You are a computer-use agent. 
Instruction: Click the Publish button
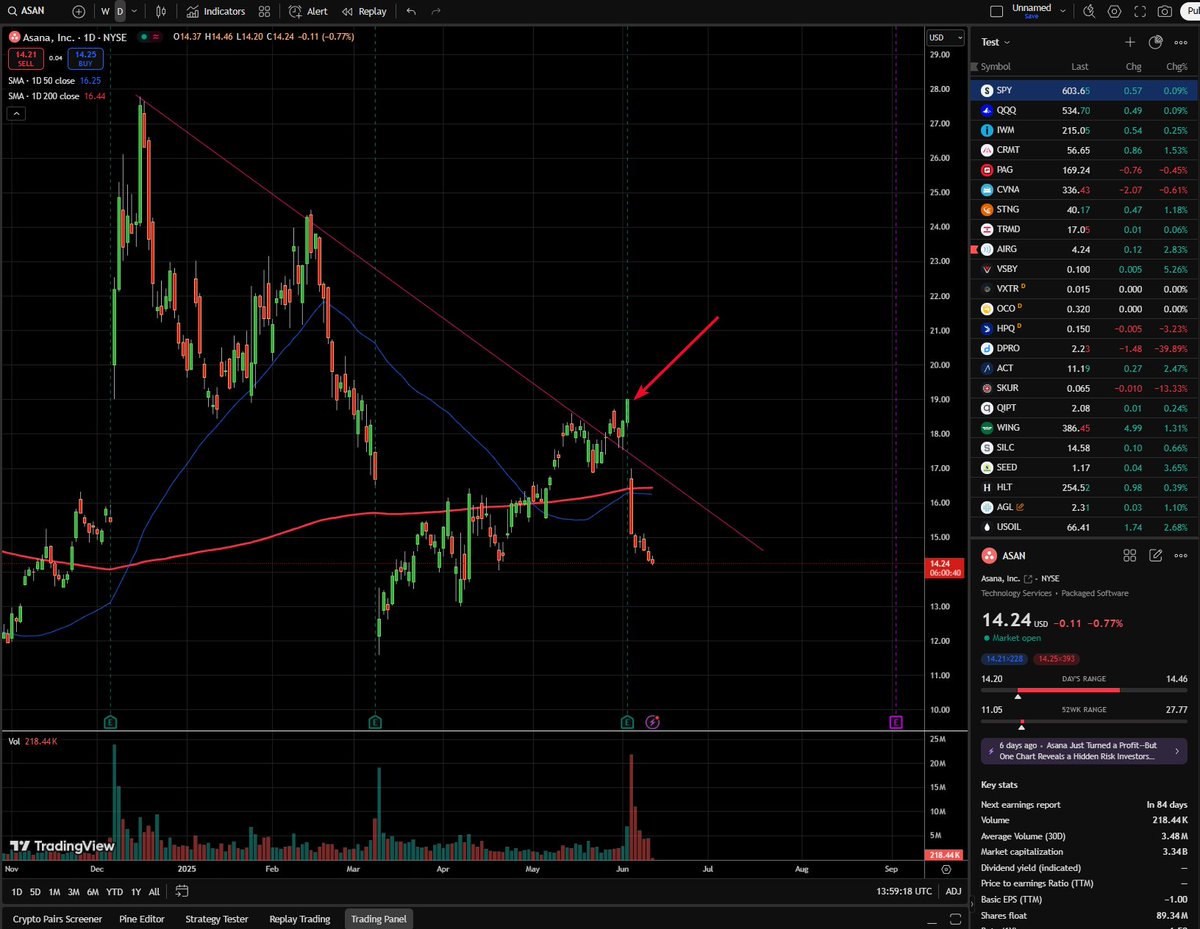point(1190,11)
